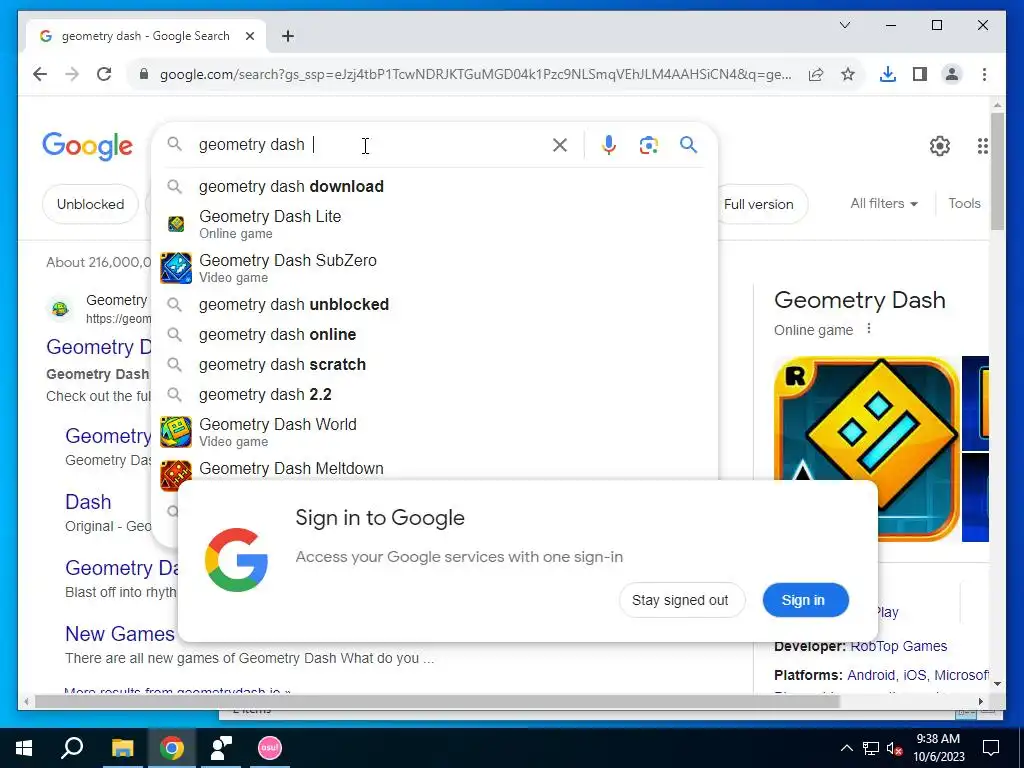
Task: Choose suggestion geometry dash 2.2
Action: (x=434, y=394)
